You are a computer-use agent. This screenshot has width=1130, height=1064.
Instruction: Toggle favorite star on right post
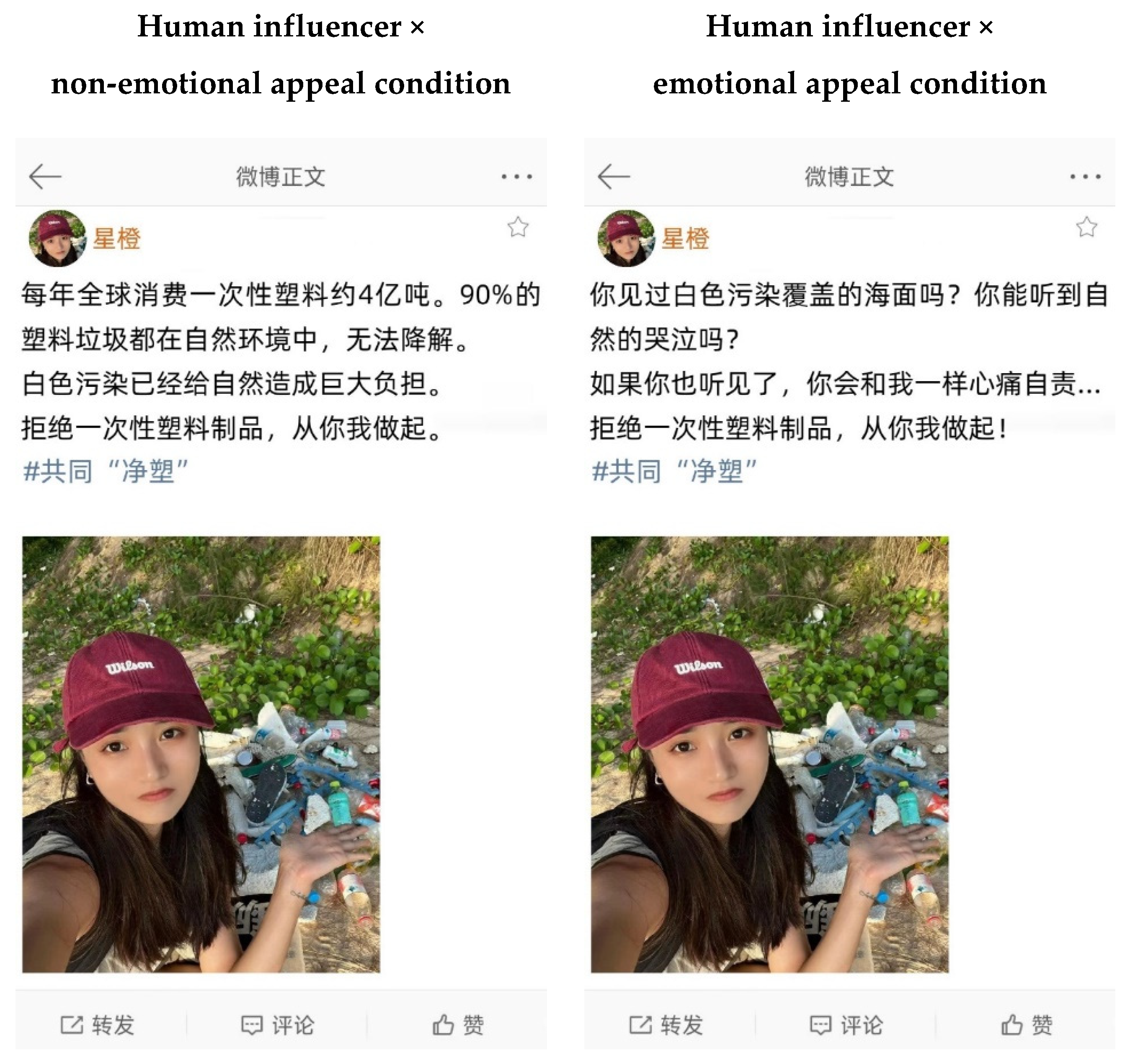coord(1086,227)
